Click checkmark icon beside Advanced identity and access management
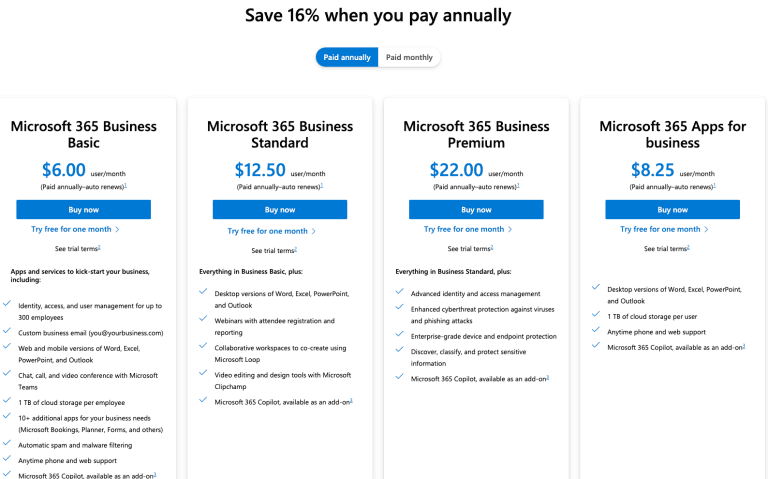Viewport: 768px width, 479px height. click(400, 293)
